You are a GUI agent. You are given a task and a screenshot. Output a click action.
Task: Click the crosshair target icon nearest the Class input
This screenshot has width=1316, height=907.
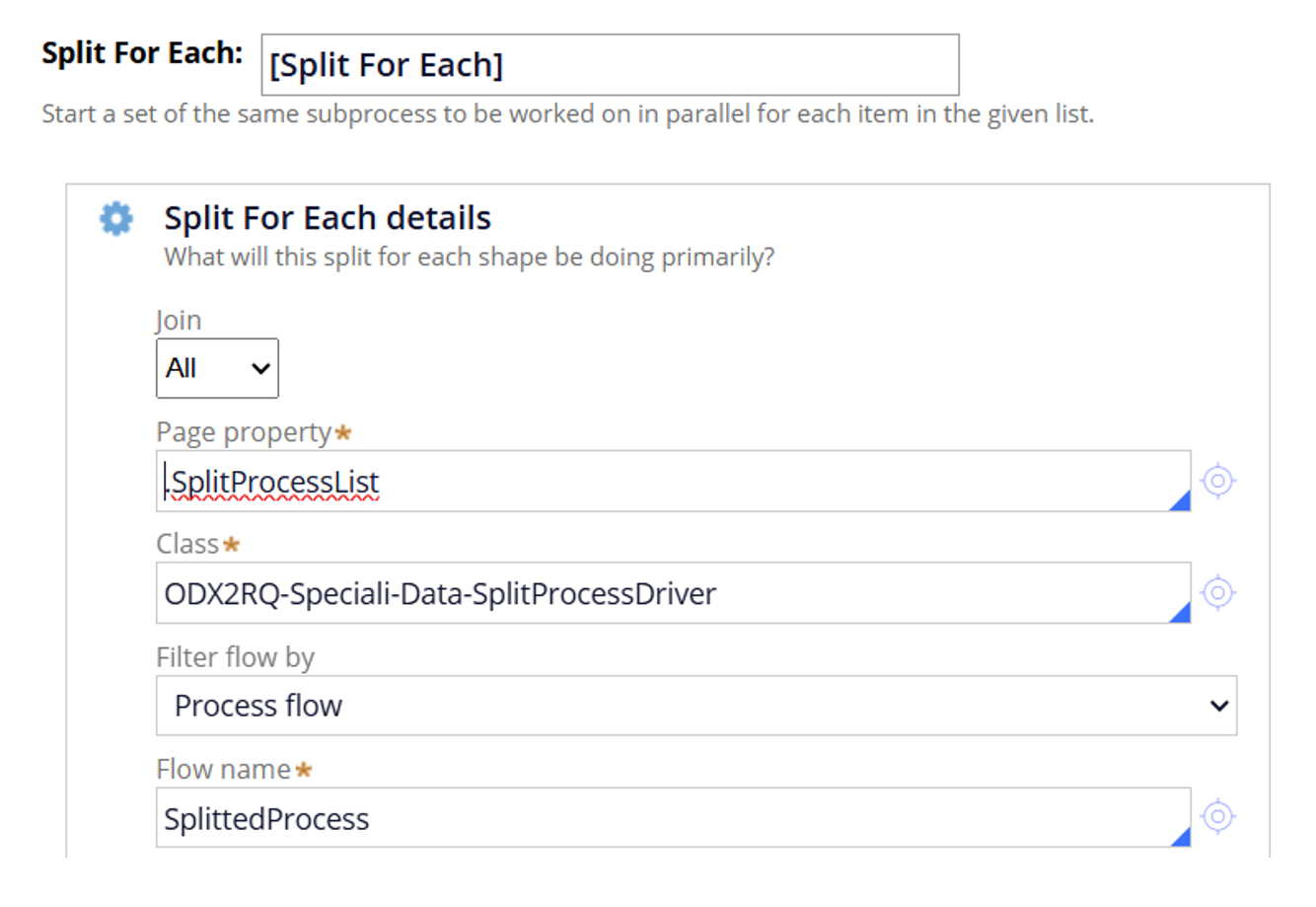point(1219,593)
